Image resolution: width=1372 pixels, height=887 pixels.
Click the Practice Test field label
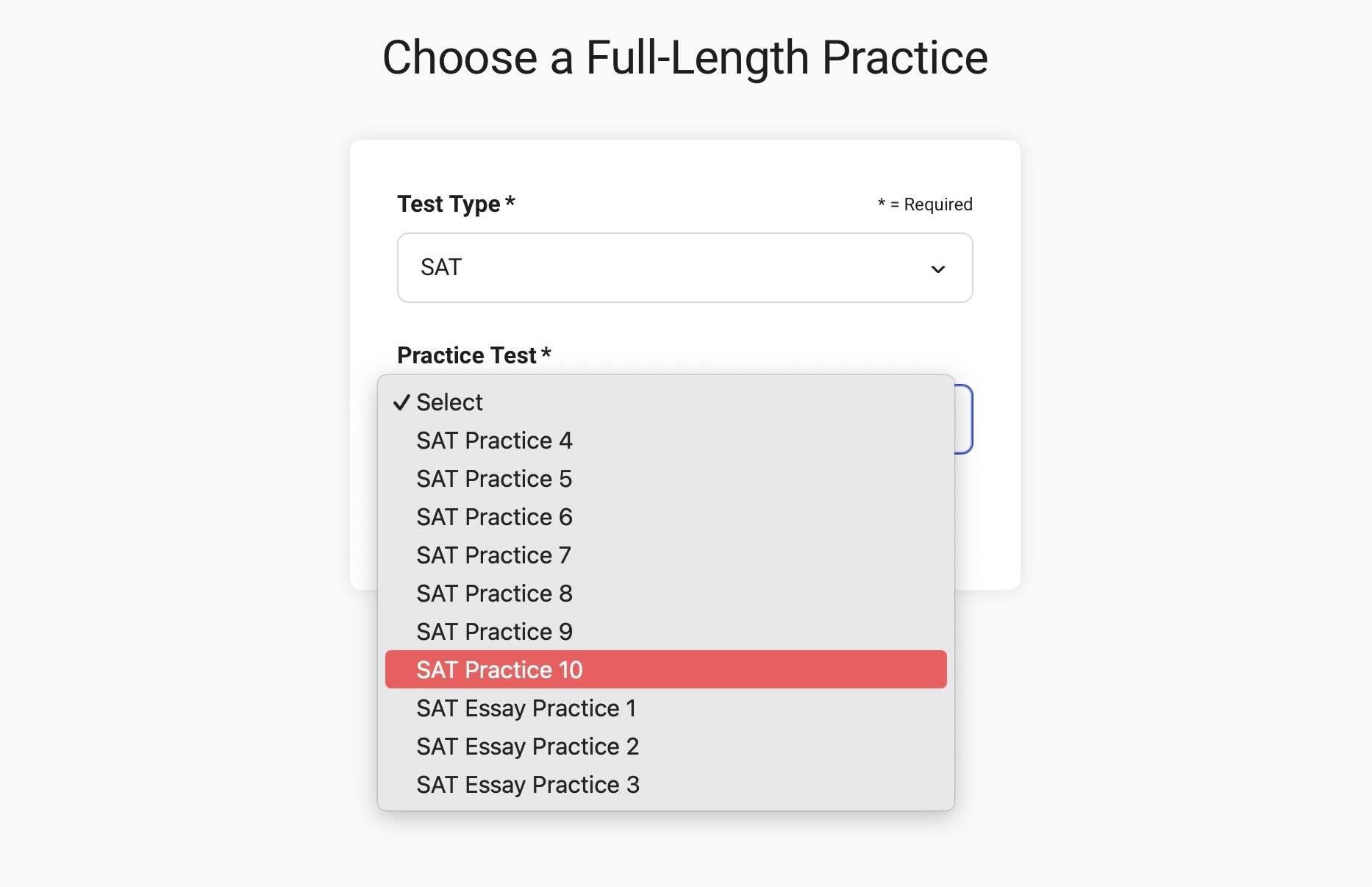466,355
